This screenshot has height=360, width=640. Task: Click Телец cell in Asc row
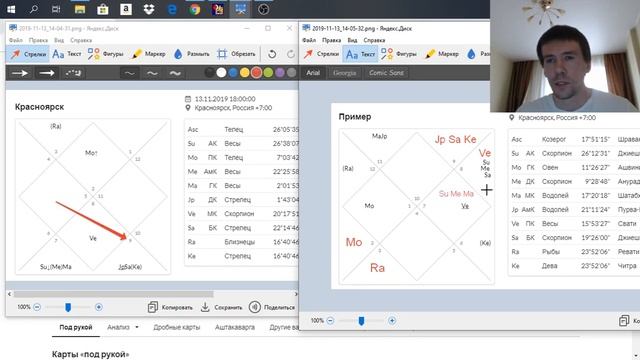pyautogui.click(x=233, y=129)
